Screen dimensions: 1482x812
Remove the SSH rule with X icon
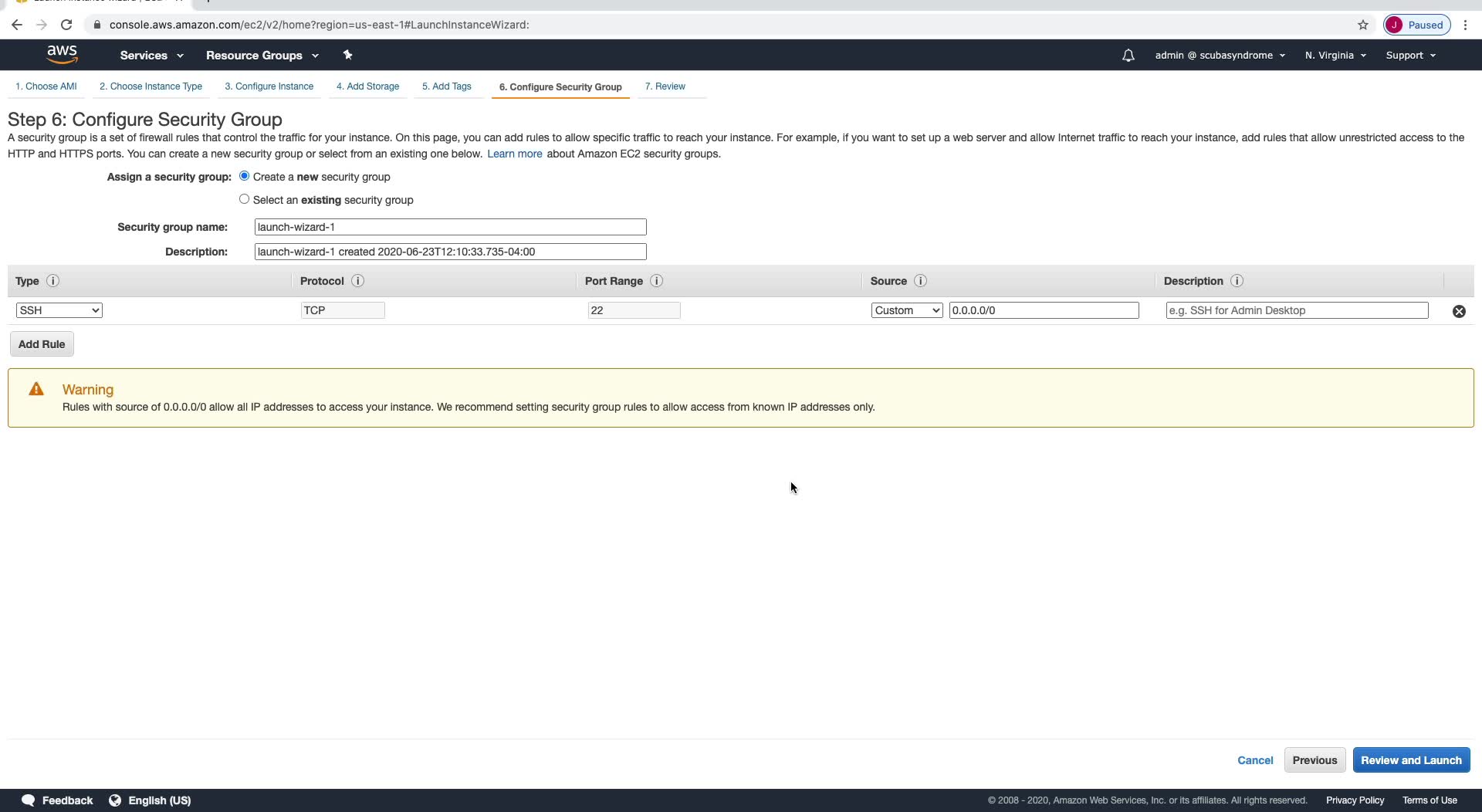1459,311
